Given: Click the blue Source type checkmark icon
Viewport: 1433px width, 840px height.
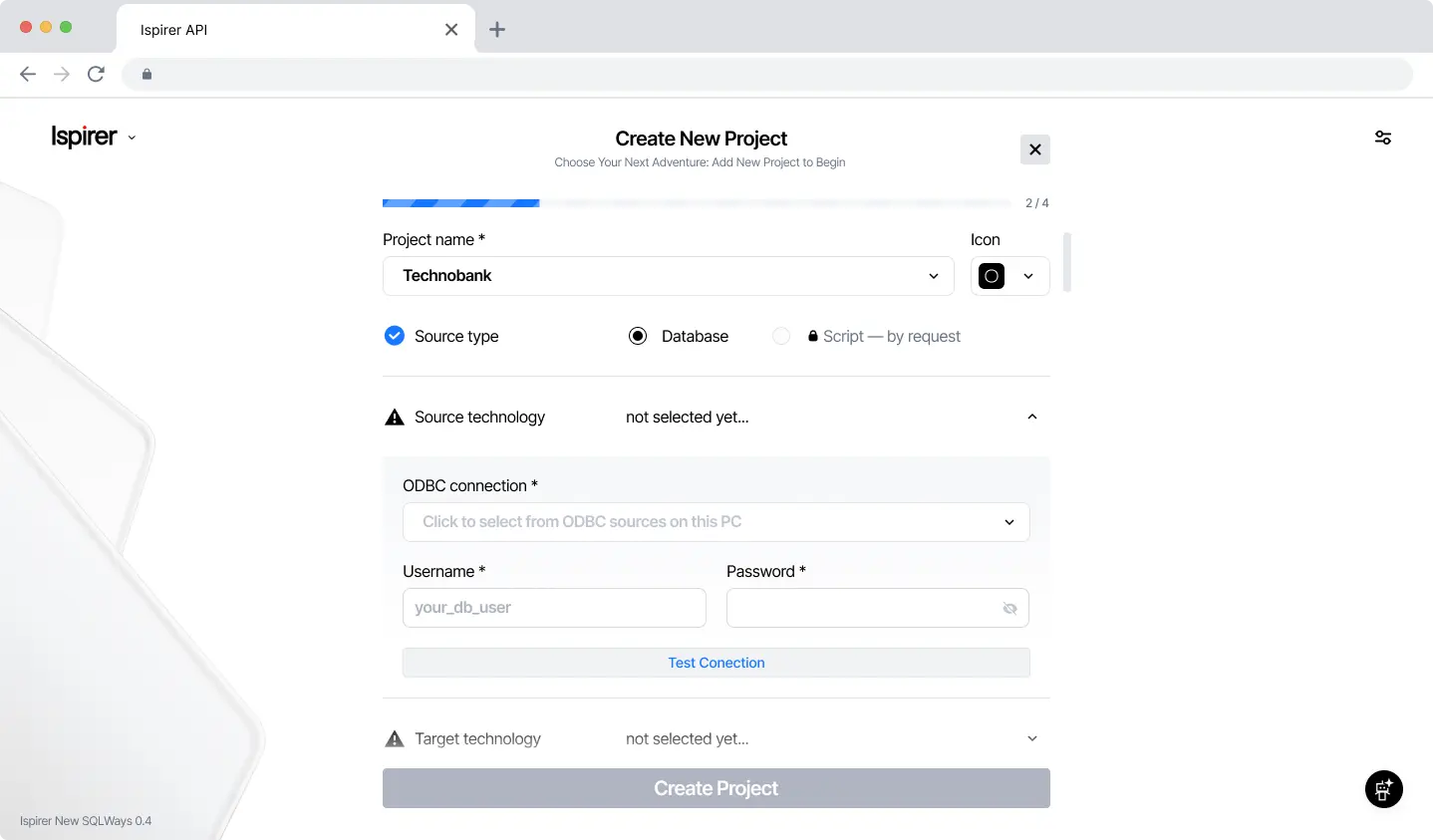Looking at the screenshot, I should pos(395,336).
